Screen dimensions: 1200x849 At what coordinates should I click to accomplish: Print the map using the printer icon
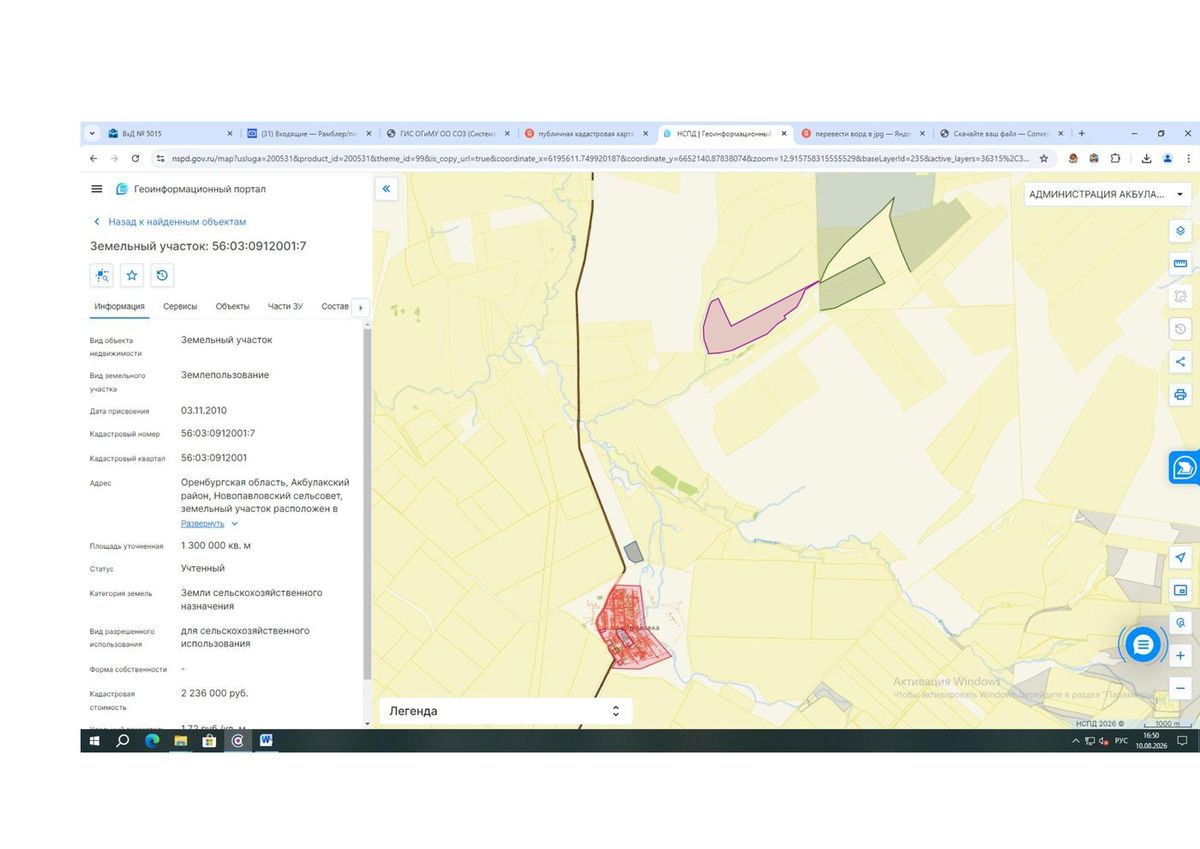point(1180,395)
